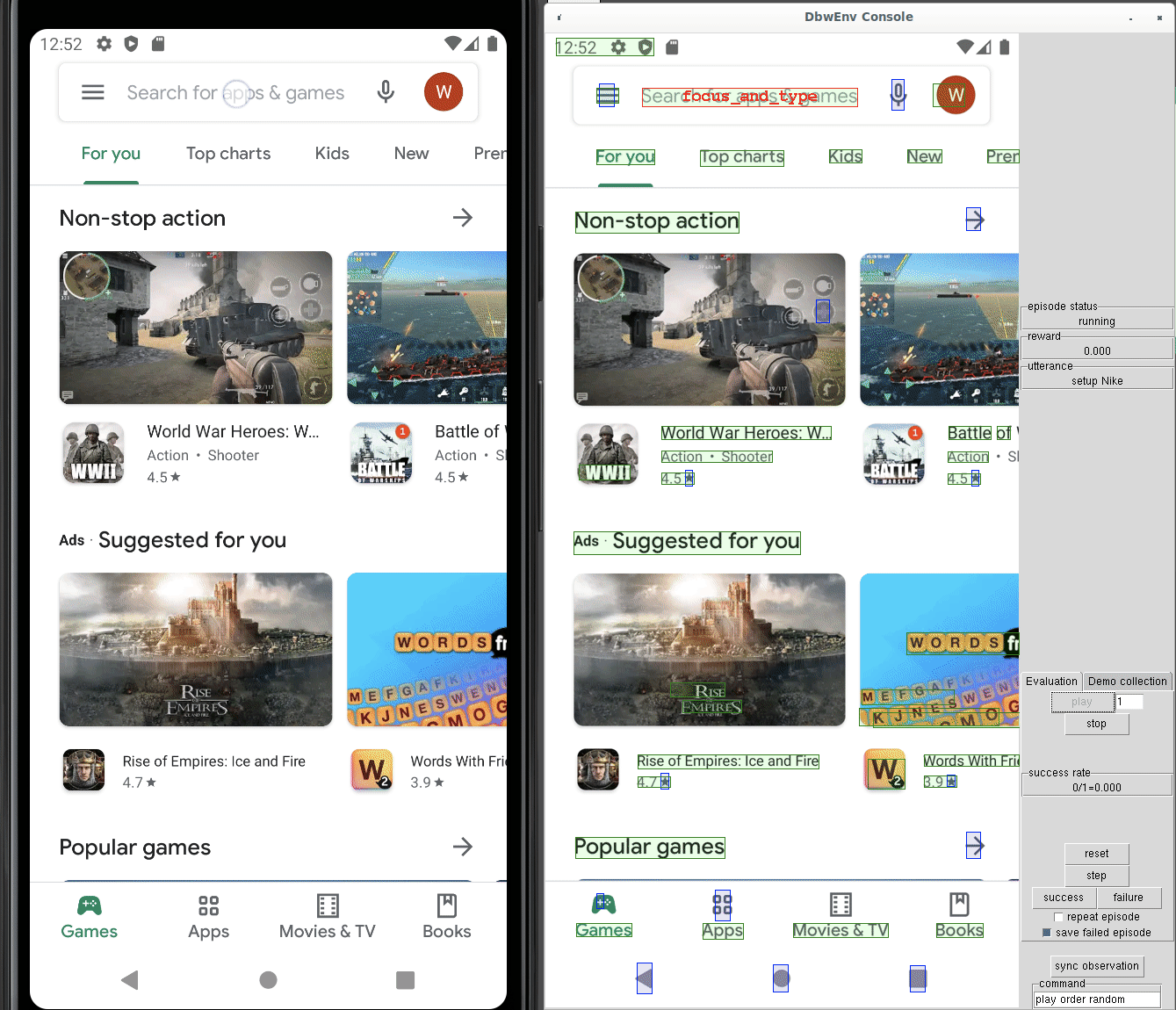Tap World War Heroes title in DbwEnv Console
Viewport: 1176px width, 1010px height.
click(x=746, y=433)
